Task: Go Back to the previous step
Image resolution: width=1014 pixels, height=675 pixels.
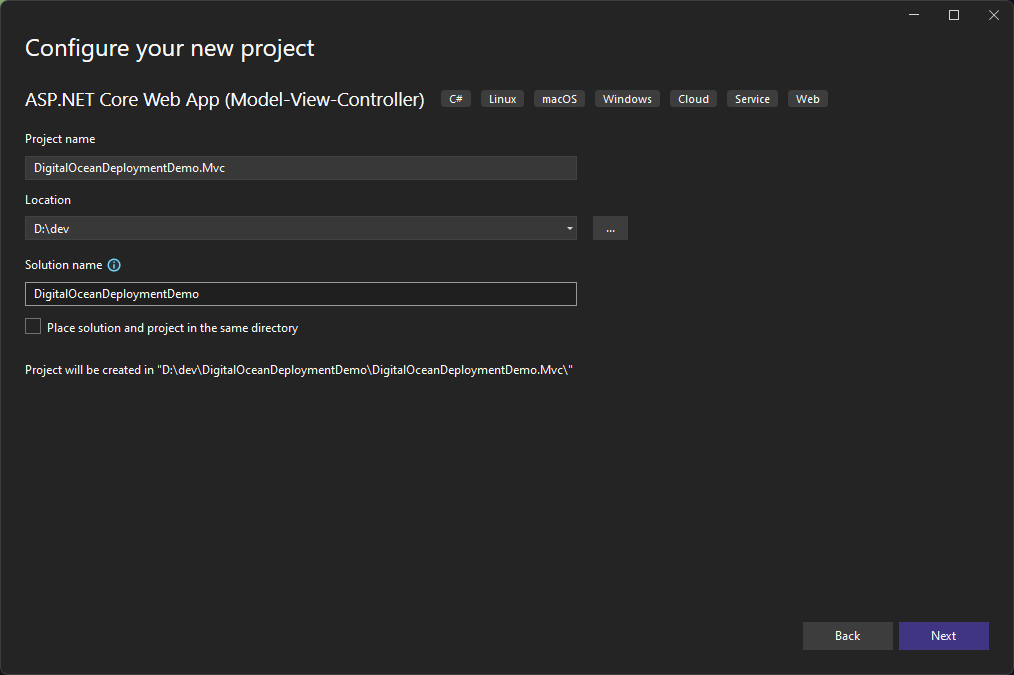Action: tap(847, 636)
